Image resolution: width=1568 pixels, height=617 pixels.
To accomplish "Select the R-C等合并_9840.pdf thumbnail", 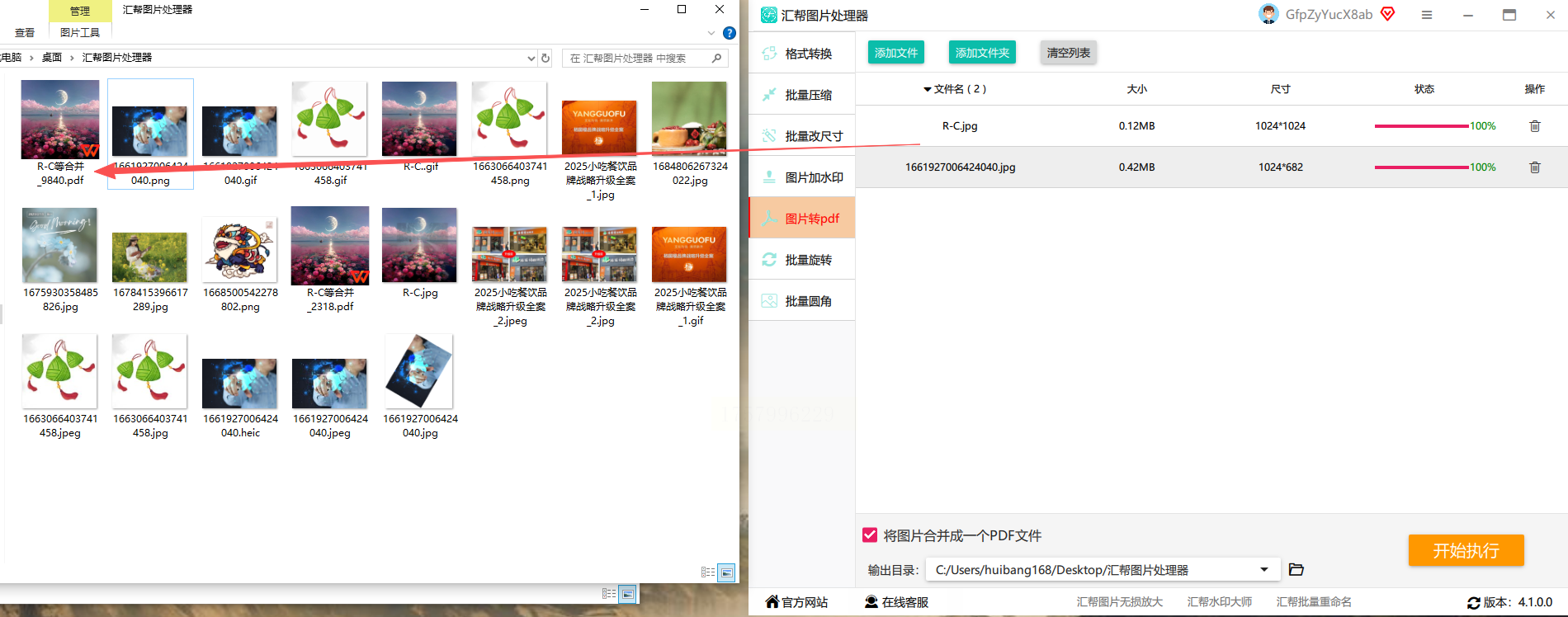I will (60, 120).
